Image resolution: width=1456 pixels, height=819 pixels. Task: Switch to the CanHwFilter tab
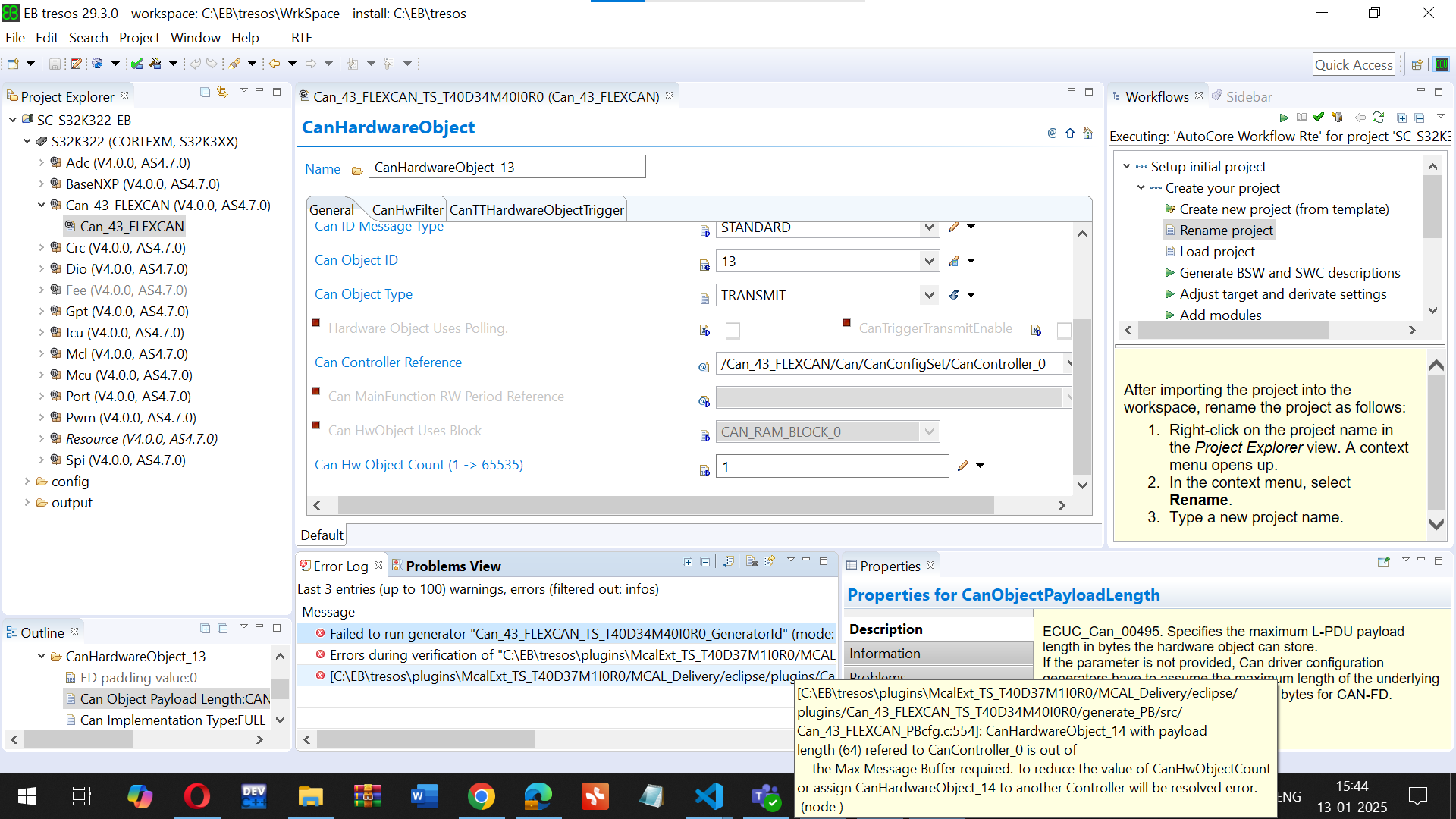pyautogui.click(x=407, y=209)
